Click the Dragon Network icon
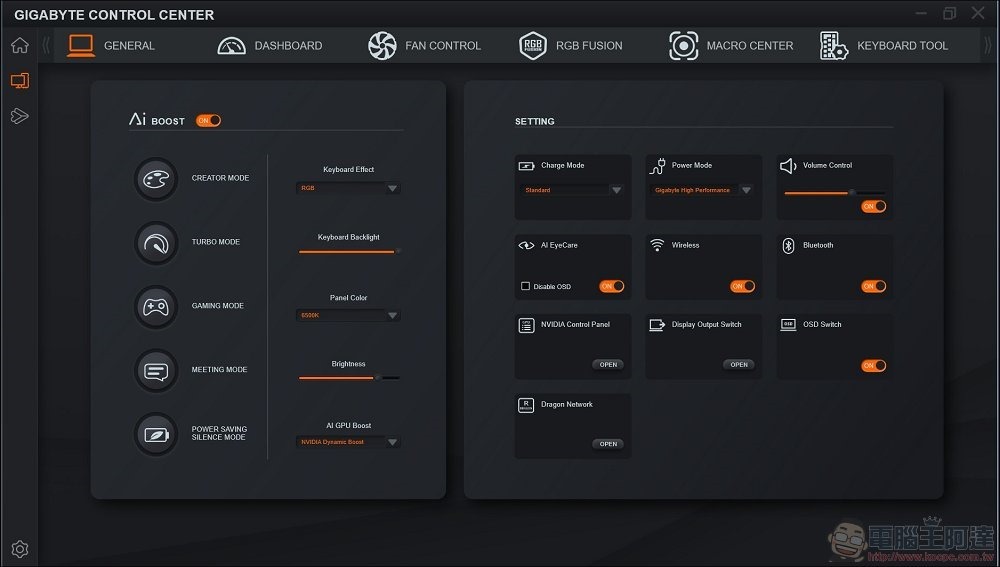Viewport: 1000px width, 567px height. click(x=526, y=405)
